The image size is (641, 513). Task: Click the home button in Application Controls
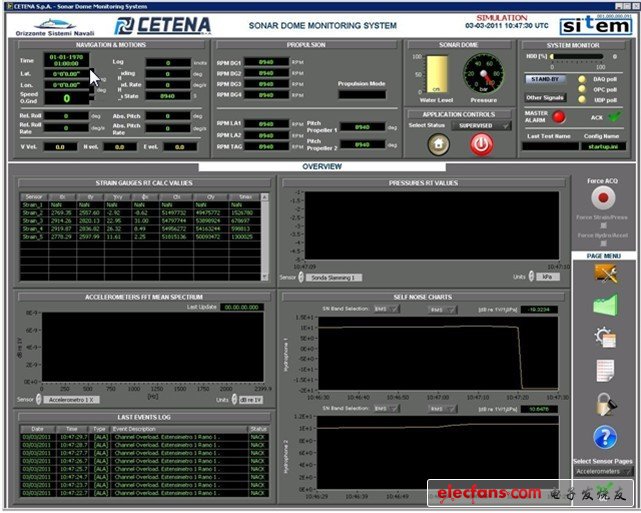[x=438, y=143]
